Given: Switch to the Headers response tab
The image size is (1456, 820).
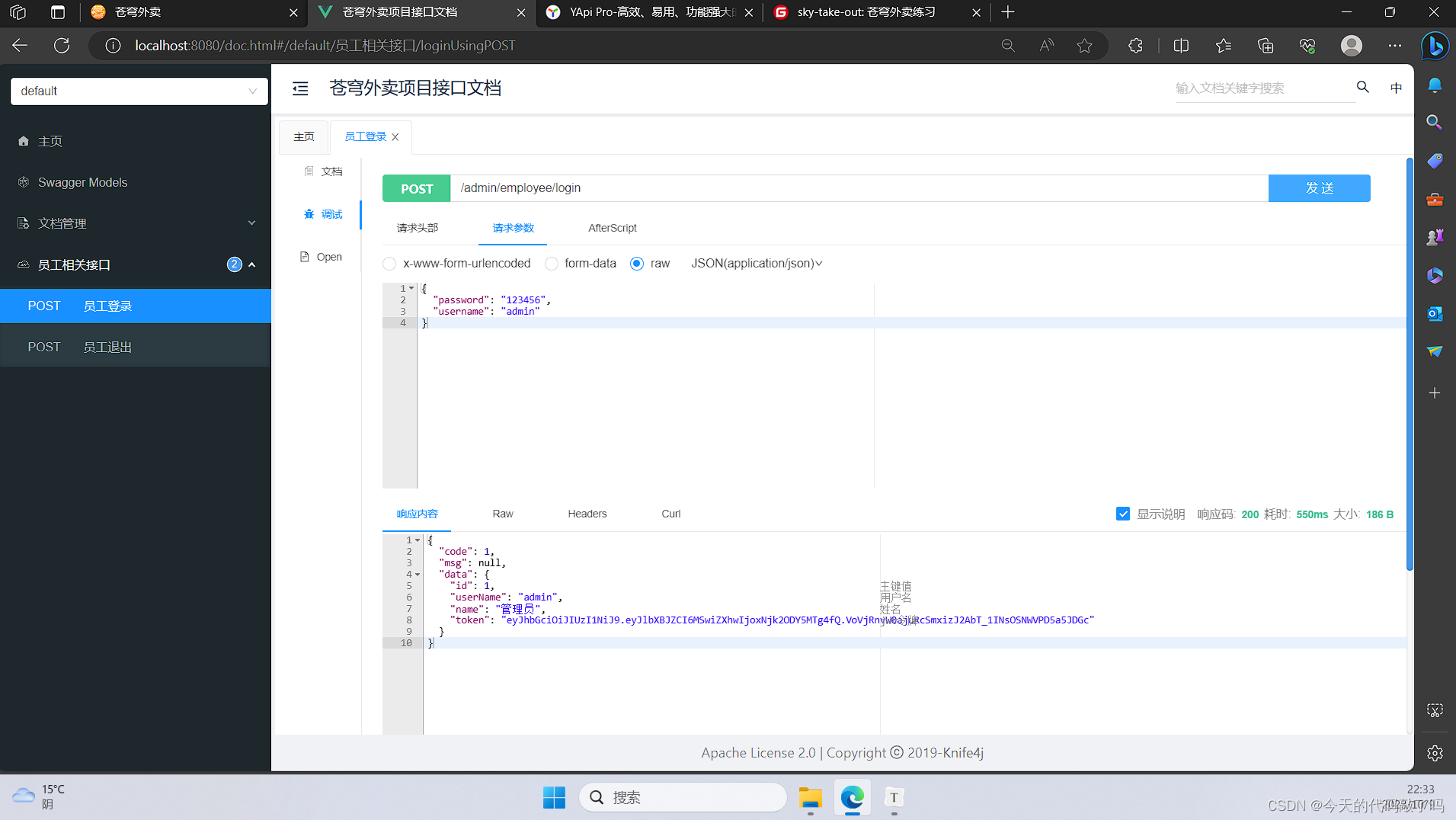Looking at the screenshot, I should (587, 514).
